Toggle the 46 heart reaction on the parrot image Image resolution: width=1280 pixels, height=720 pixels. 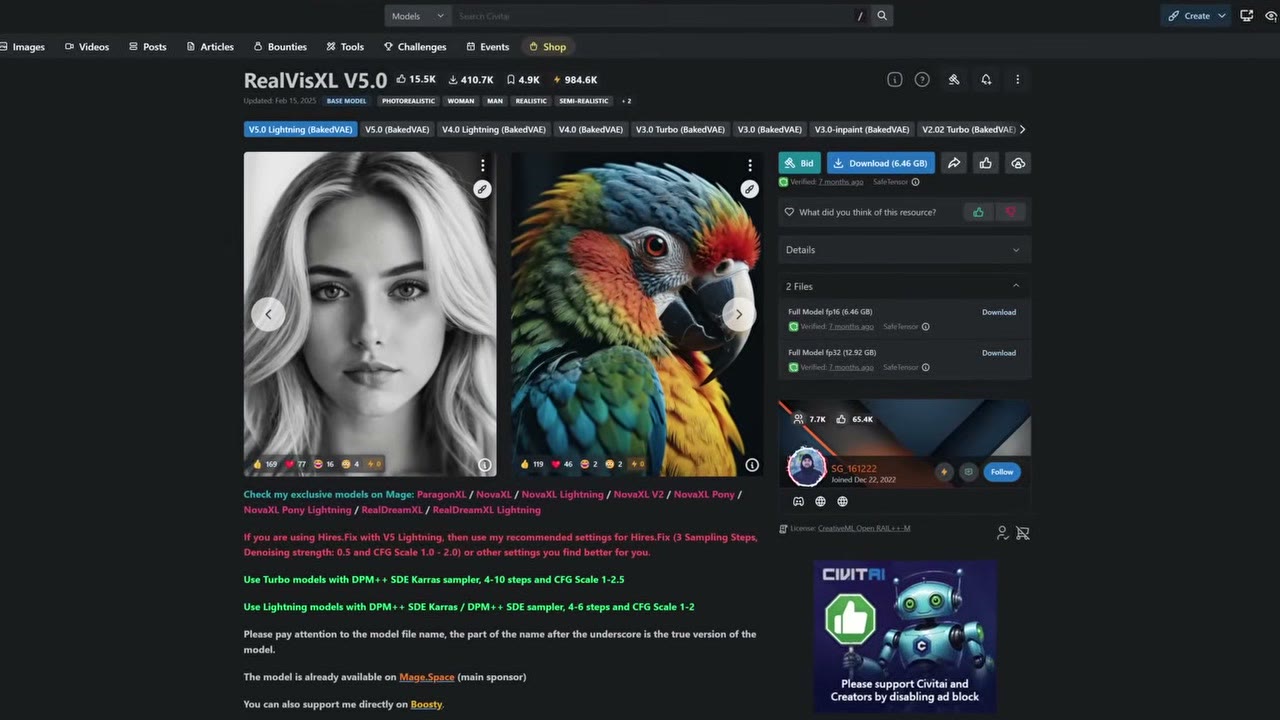[563, 464]
